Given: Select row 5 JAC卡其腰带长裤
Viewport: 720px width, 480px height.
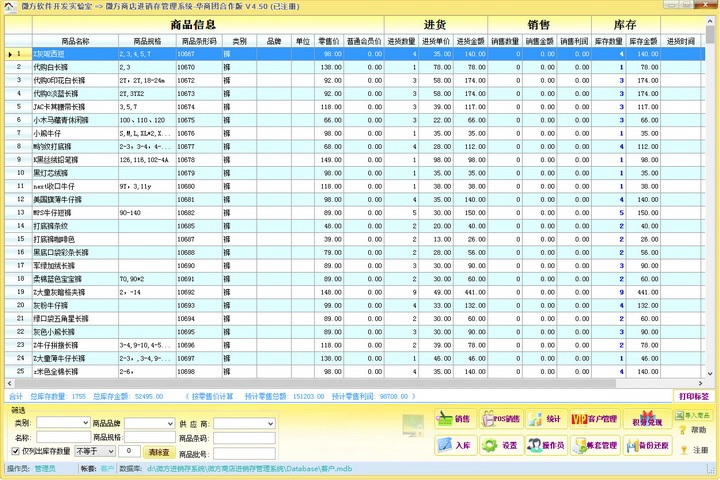Looking at the screenshot, I should tap(355, 107).
